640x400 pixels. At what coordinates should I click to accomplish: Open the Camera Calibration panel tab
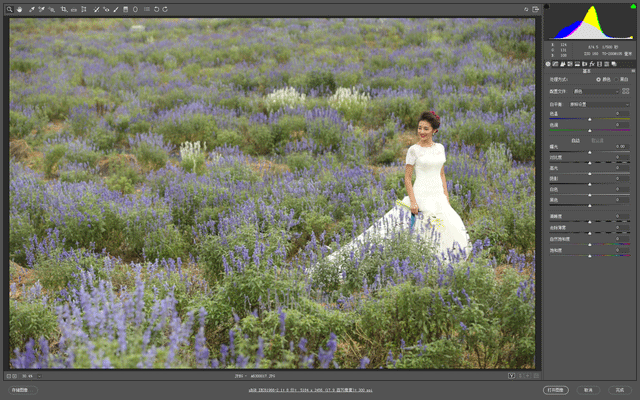[x=599, y=64]
